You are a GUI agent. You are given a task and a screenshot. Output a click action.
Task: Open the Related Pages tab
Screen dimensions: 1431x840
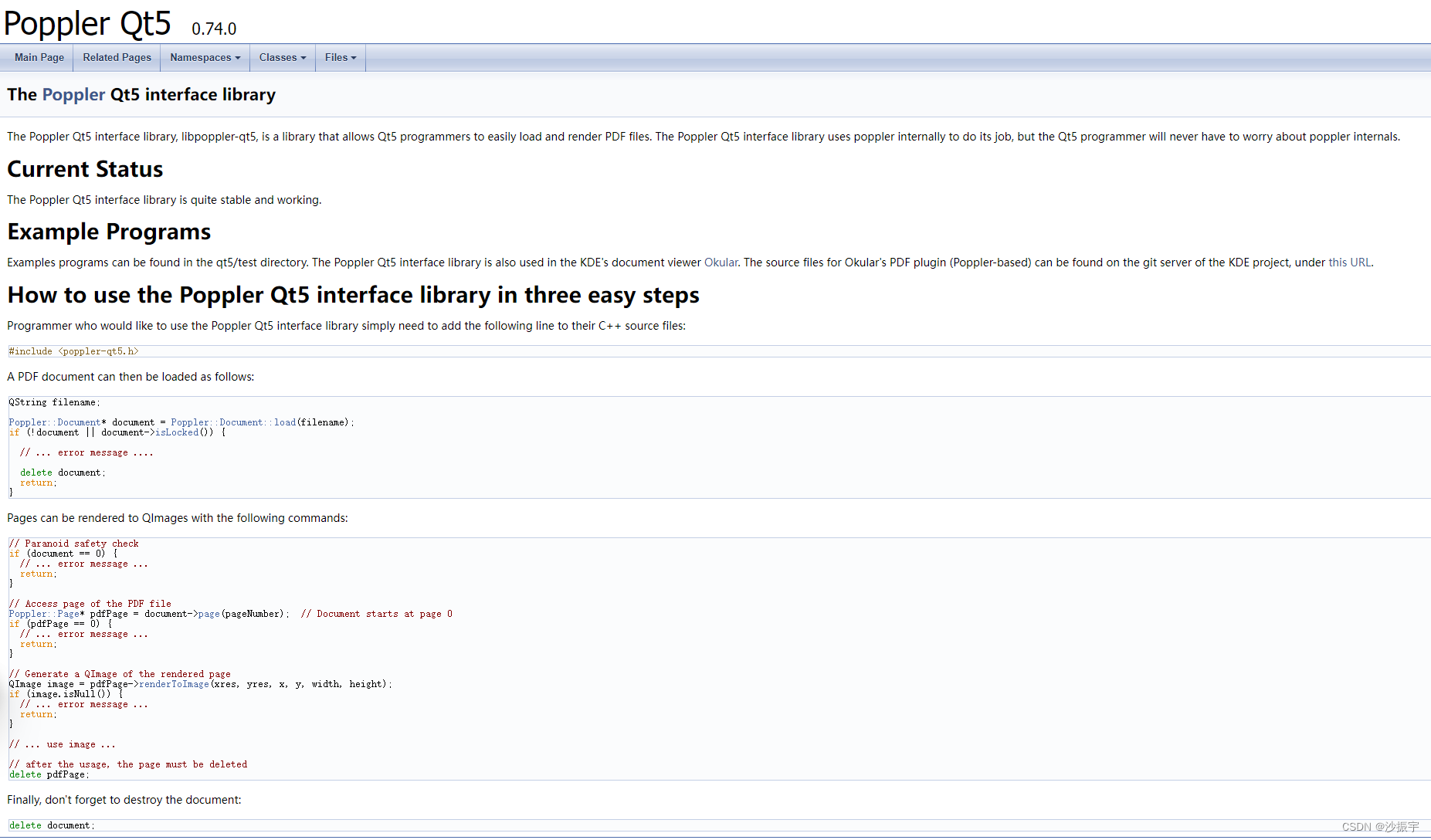click(117, 58)
